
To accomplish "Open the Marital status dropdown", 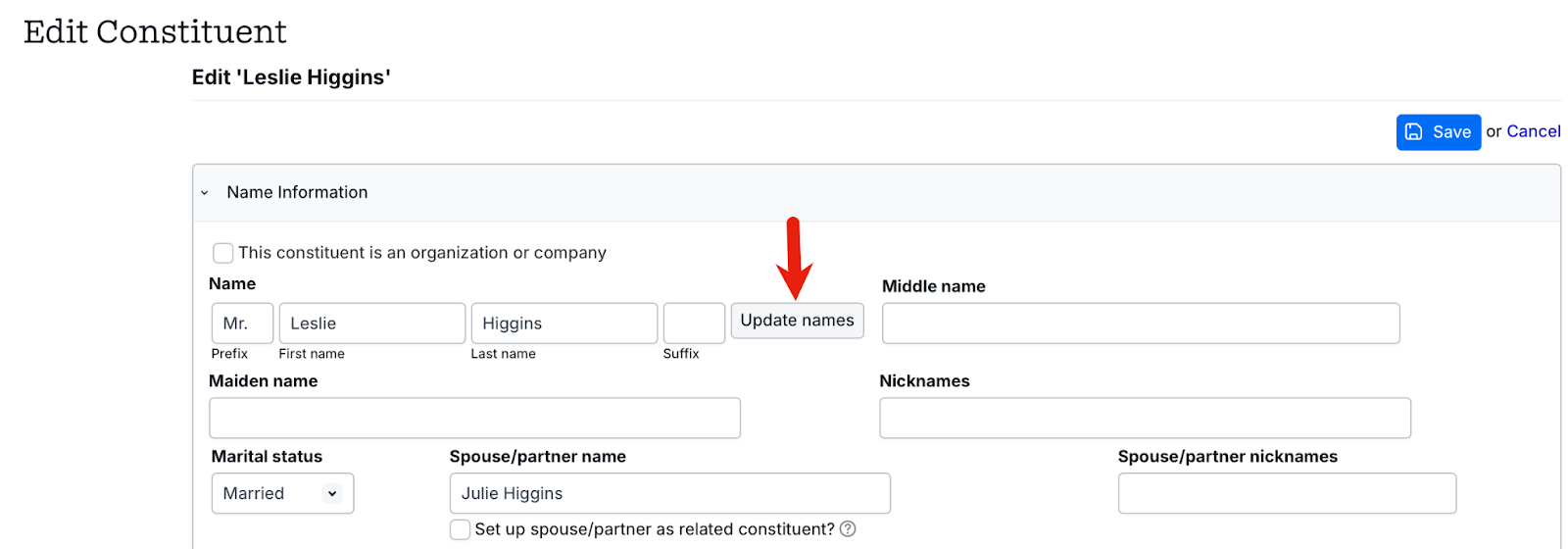I will point(282,494).
